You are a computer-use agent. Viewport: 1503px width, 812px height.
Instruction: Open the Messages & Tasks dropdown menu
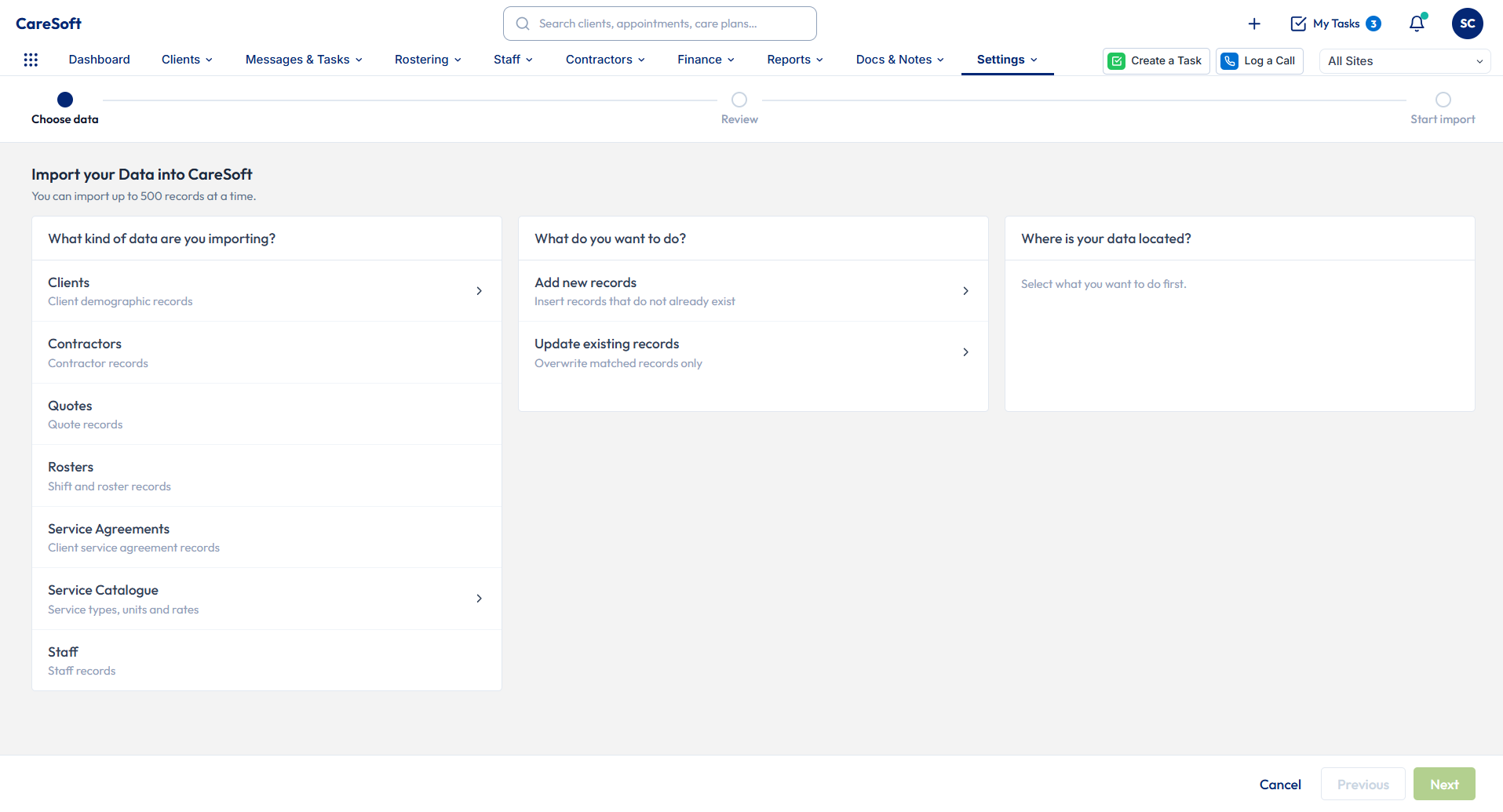point(304,60)
